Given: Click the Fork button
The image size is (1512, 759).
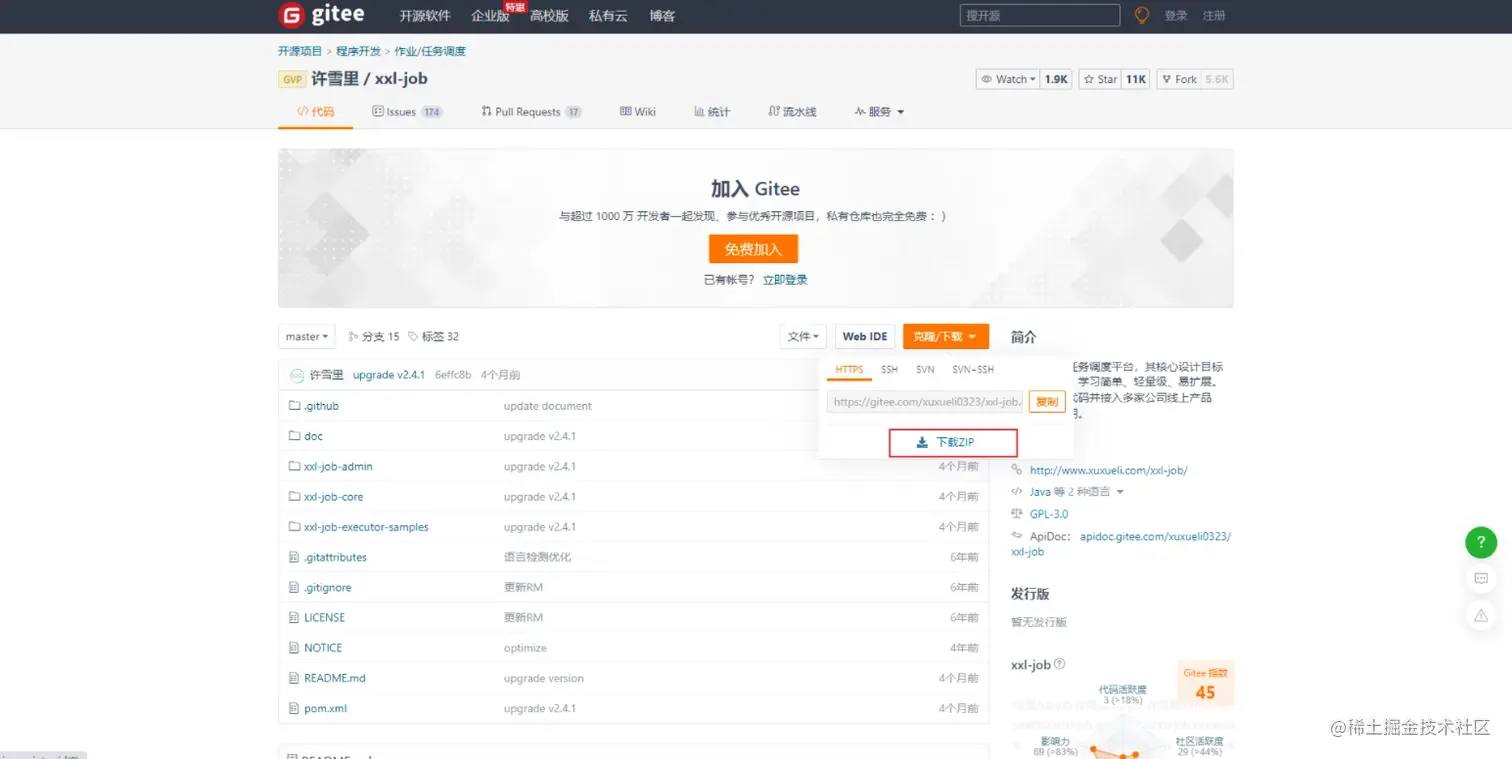Looking at the screenshot, I should pos(1180,79).
